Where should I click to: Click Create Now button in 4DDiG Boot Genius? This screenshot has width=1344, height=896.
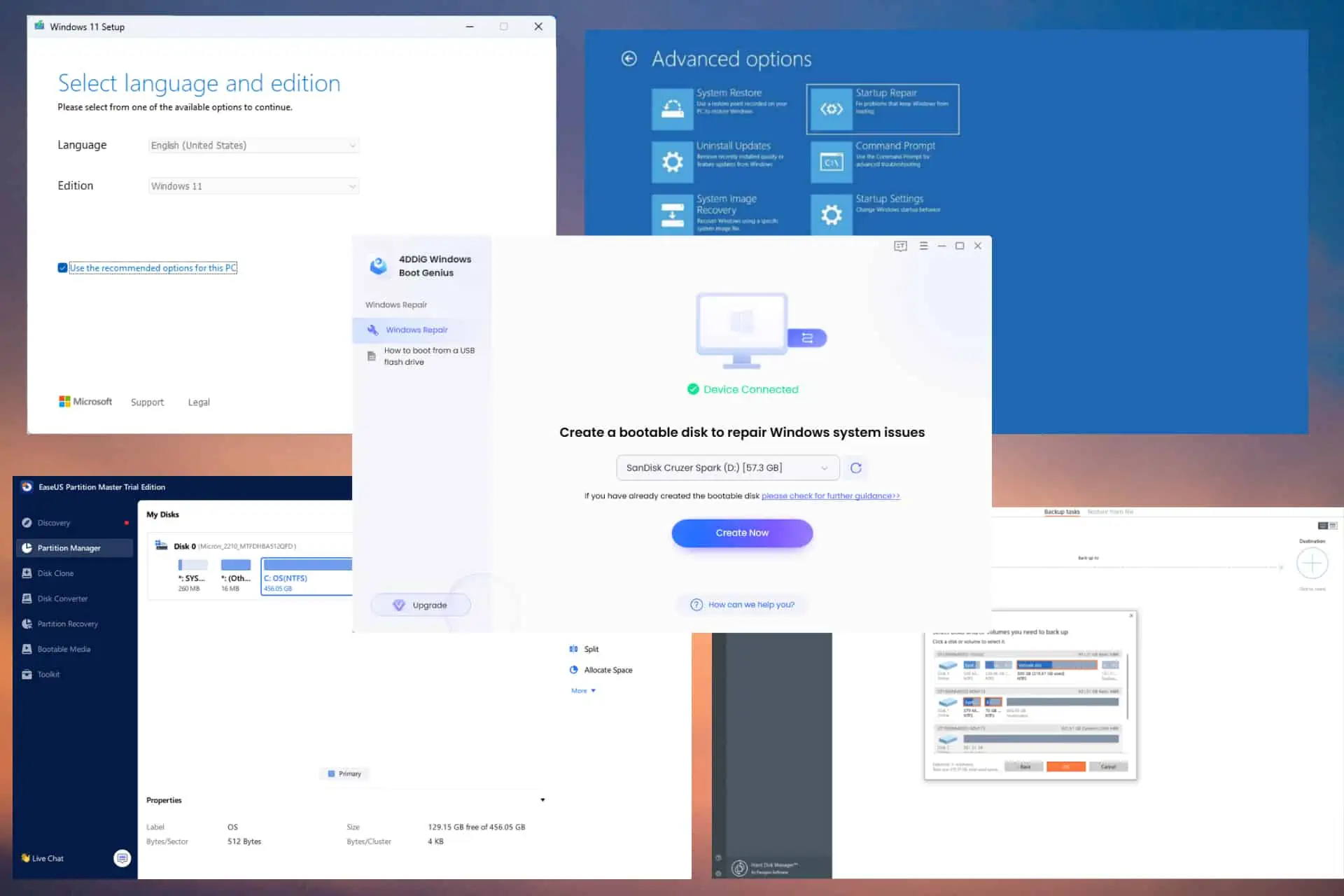coord(742,532)
